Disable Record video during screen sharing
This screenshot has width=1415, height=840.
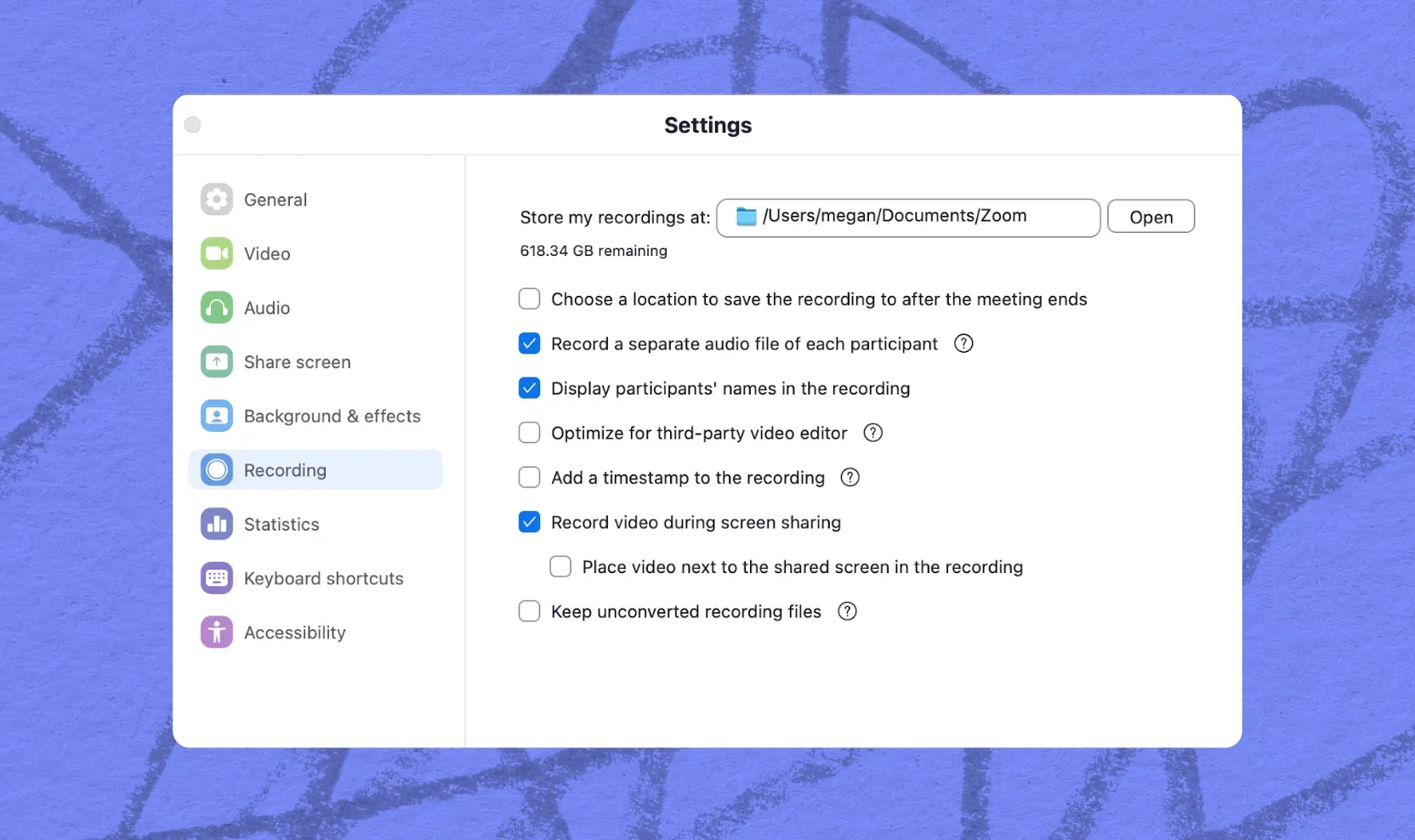click(530, 522)
